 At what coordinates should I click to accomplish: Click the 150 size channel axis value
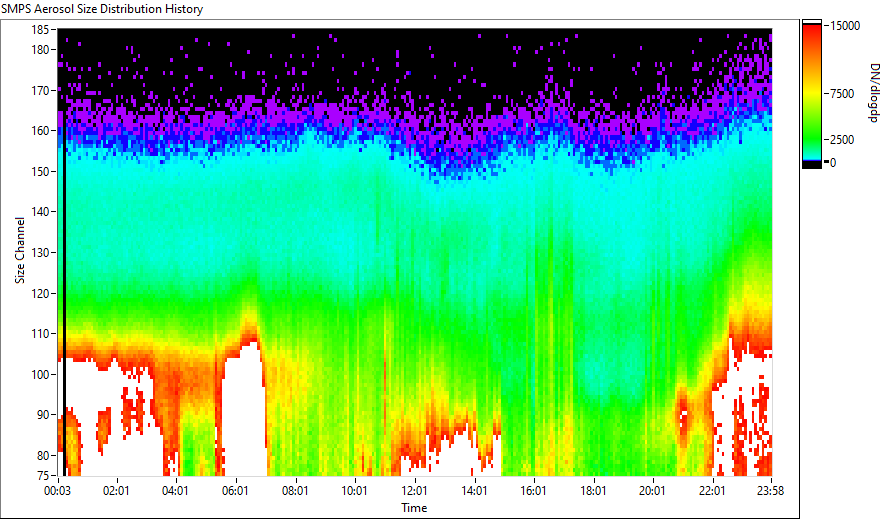click(39, 171)
